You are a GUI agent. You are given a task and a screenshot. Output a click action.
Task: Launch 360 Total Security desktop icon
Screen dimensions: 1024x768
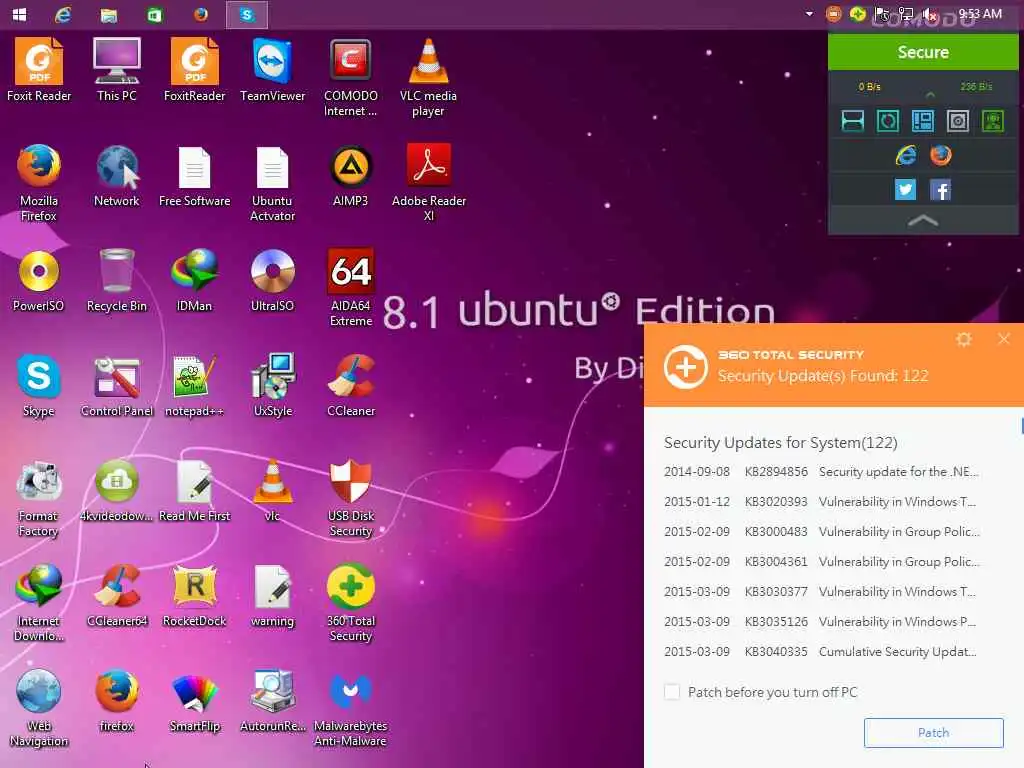(x=351, y=603)
